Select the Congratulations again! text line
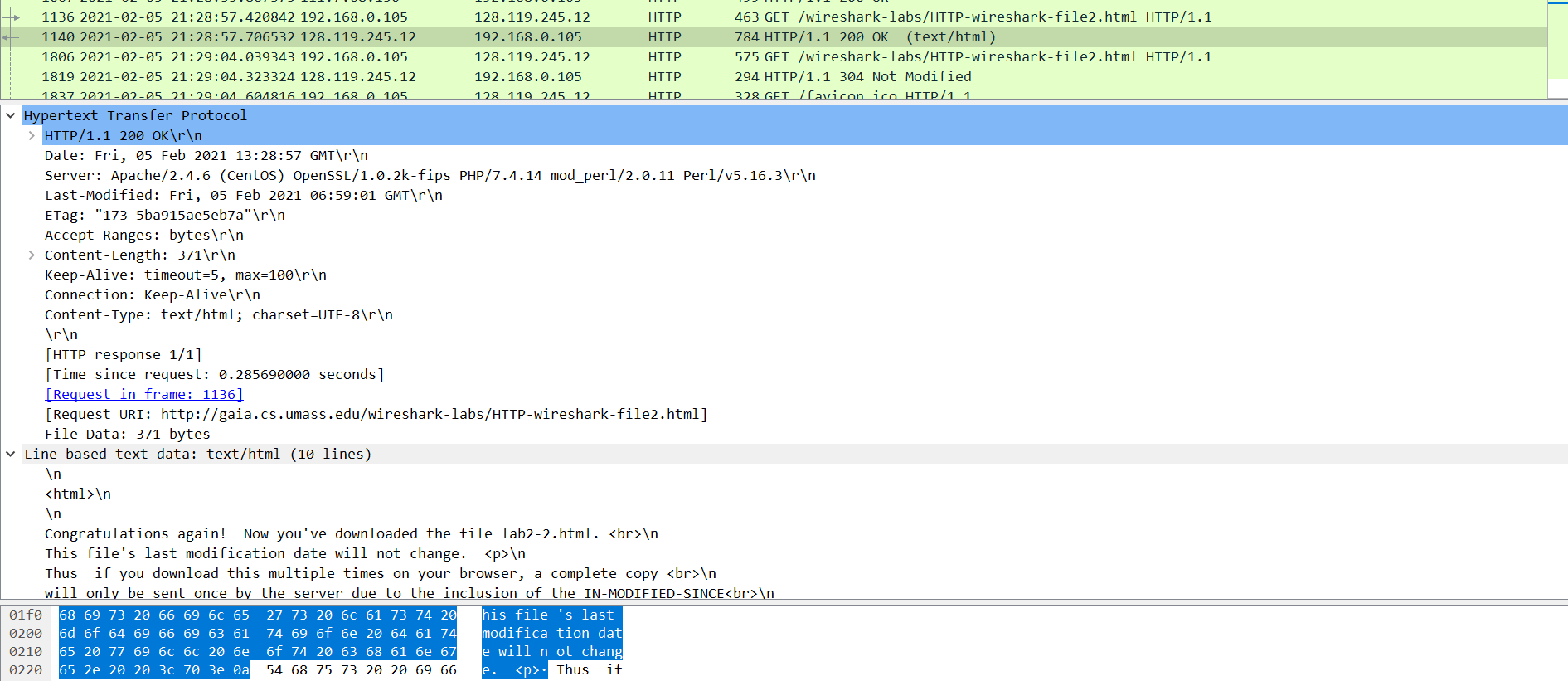Image resolution: width=1568 pixels, height=681 pixels. (x=352, y=533)
